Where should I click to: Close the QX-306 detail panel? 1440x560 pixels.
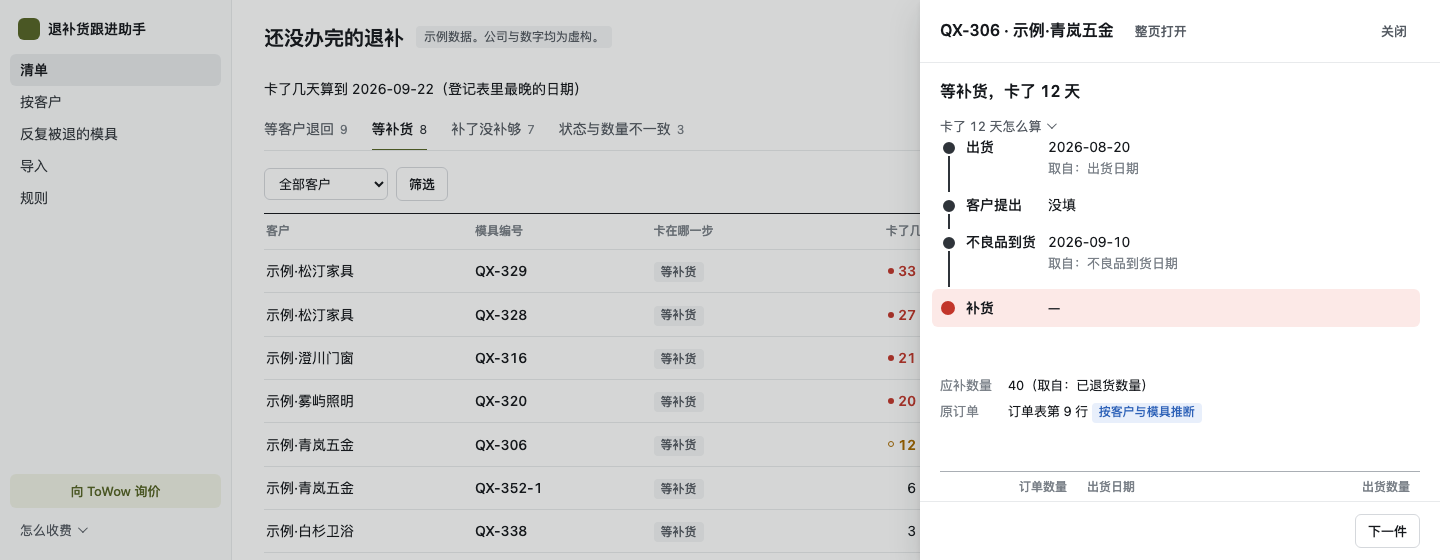click(x=1394, y=31)
